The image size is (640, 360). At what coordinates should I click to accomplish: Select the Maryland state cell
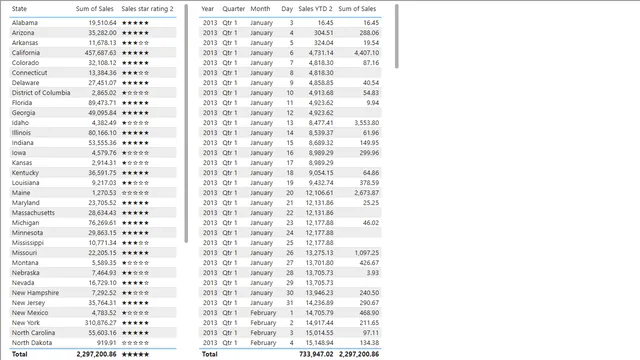[x=26, y=203]
